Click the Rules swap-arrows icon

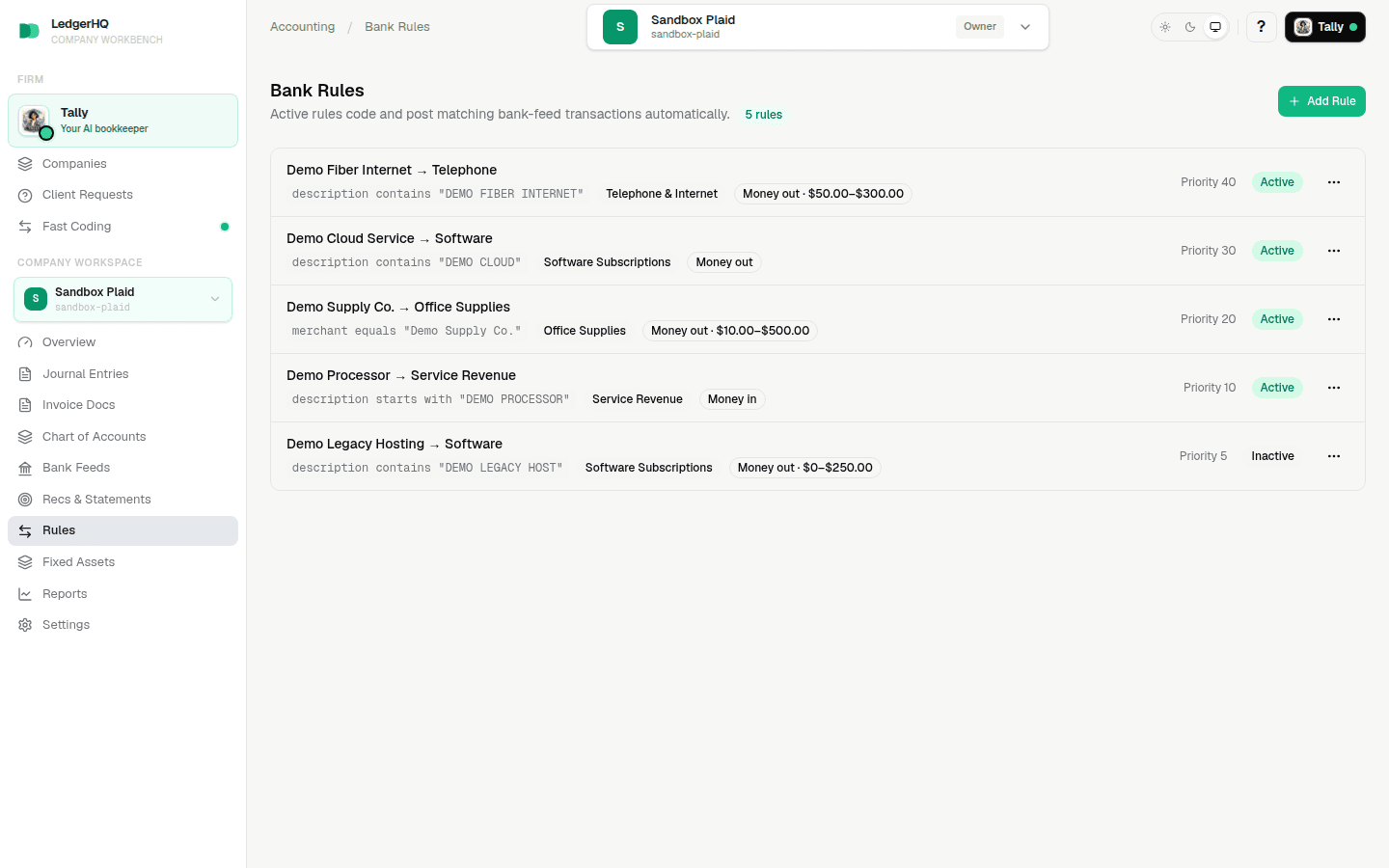(x=25, y=530)
